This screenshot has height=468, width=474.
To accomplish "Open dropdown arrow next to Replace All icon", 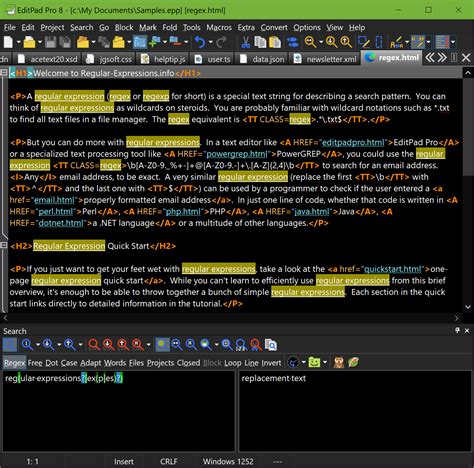I will 148,344.
